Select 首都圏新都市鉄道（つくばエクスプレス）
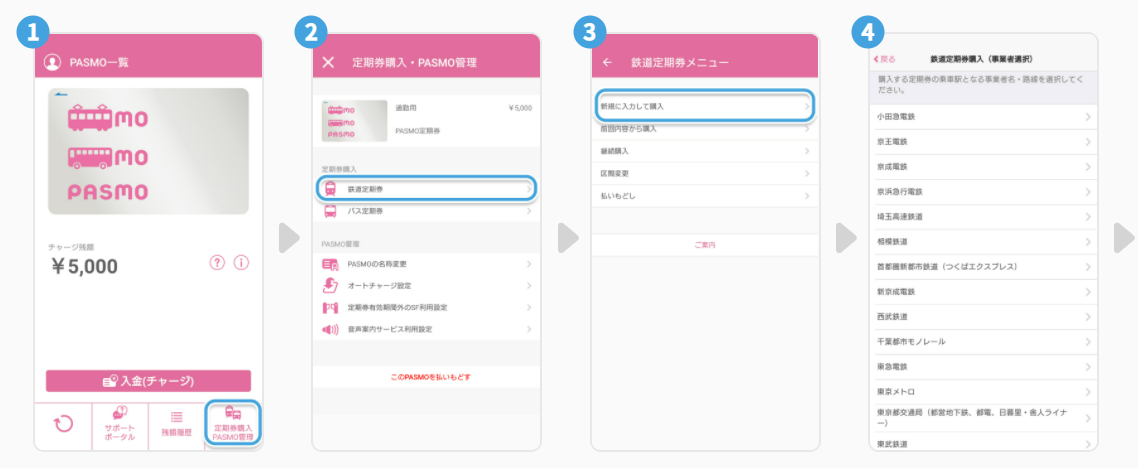Screen dimensions: 1138x468 pyautogui.click(x=983, y=267)
